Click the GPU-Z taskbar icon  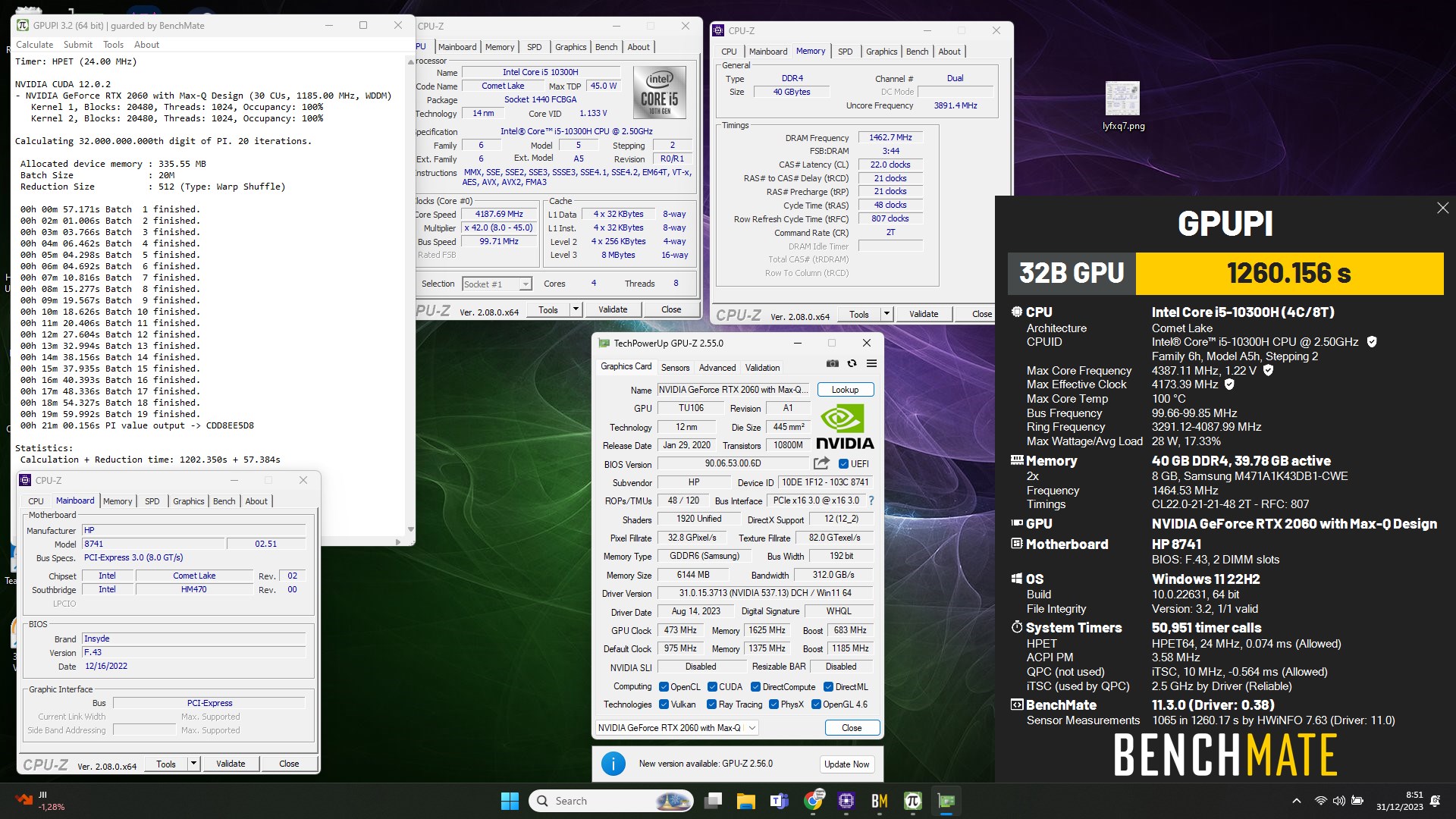[x=946, y=801]
